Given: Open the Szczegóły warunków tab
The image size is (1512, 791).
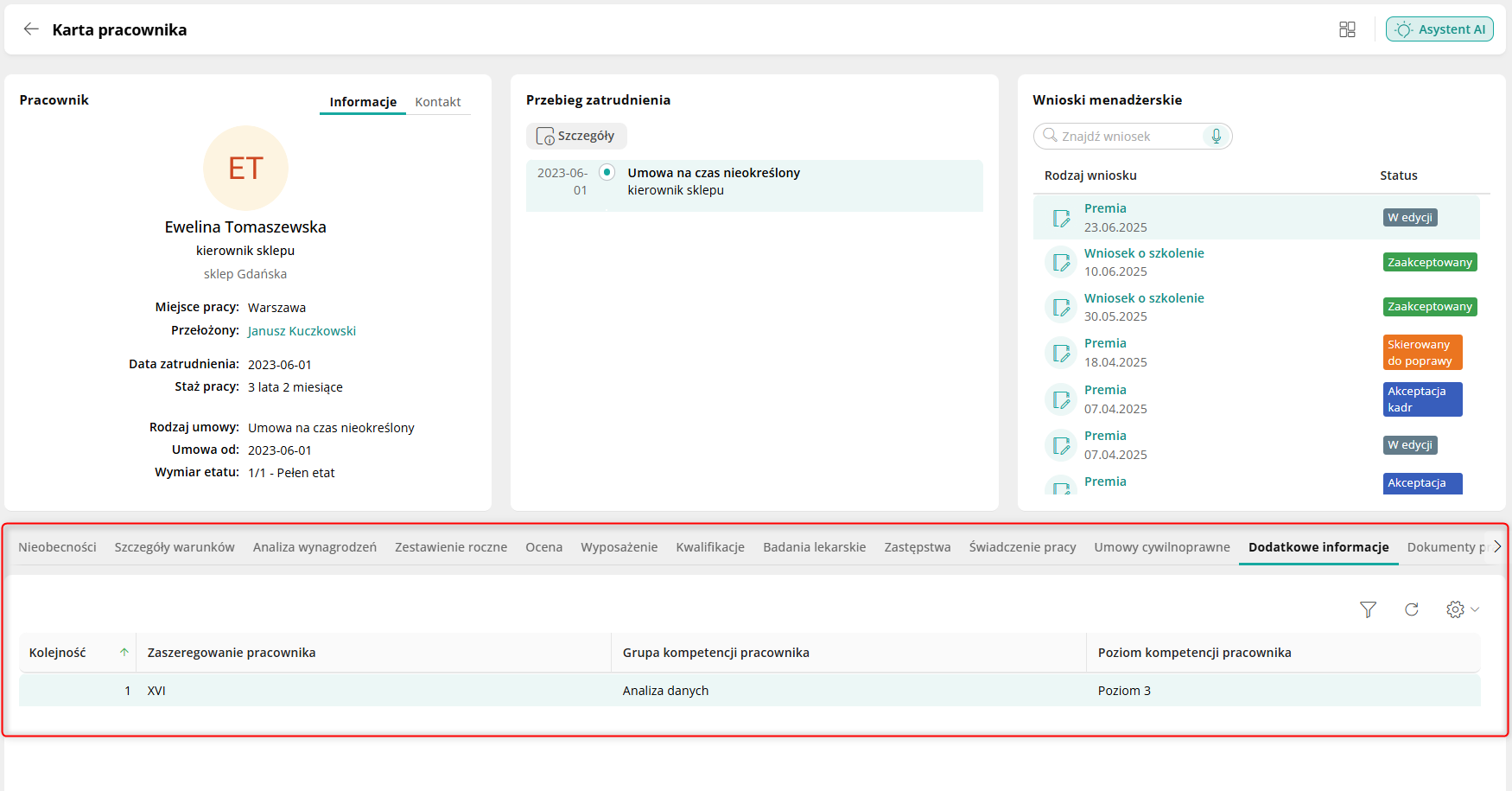Looking at the screenshot, I should [x=175, y=547].
